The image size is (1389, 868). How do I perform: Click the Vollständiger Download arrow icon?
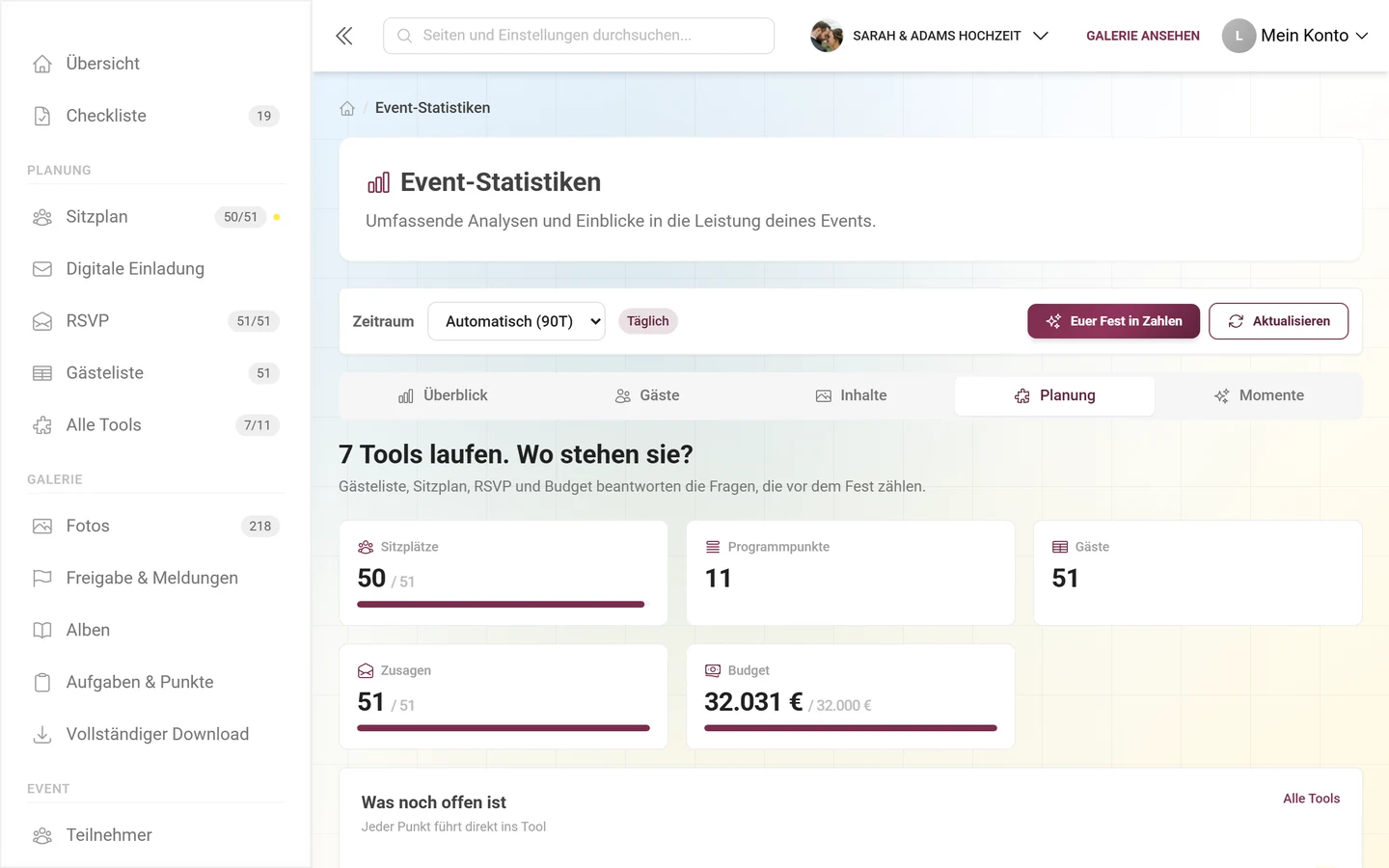click(x=42, y=735)
